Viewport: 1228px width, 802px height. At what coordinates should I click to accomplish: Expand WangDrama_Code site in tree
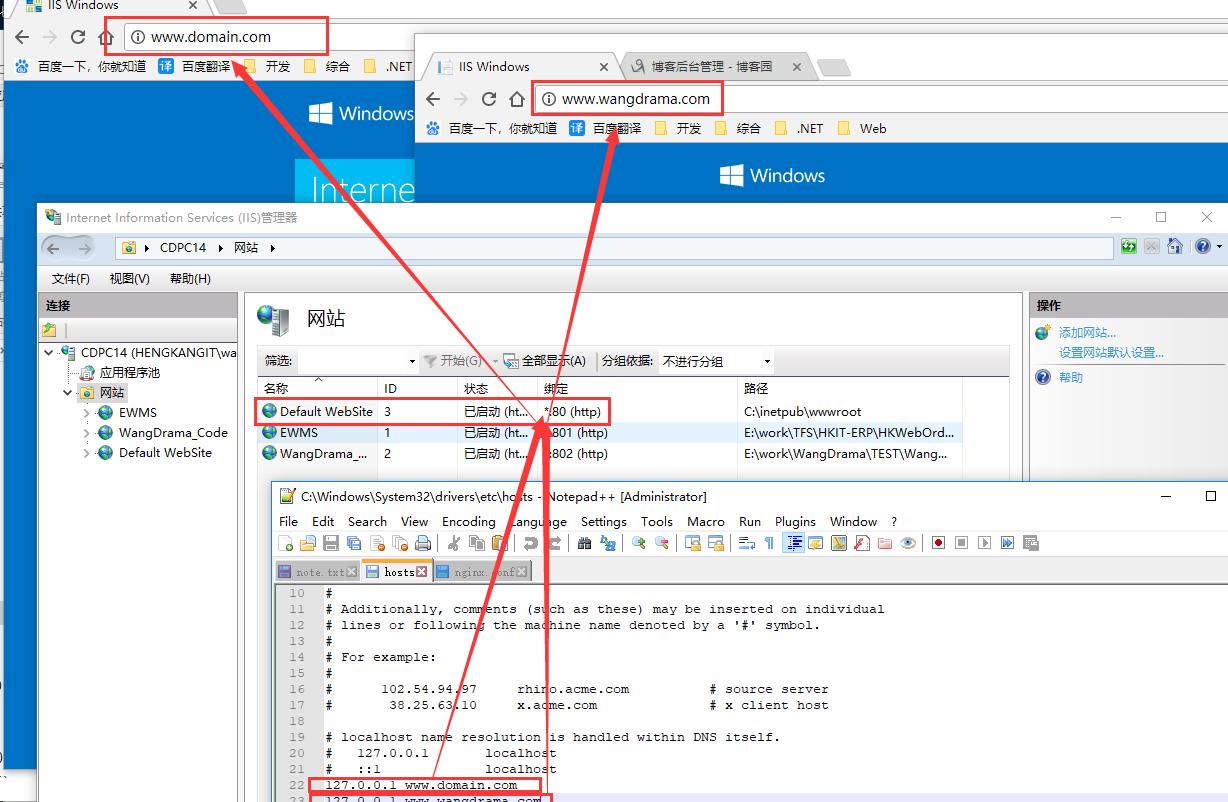pyautogui.click(x=87, y=433)
